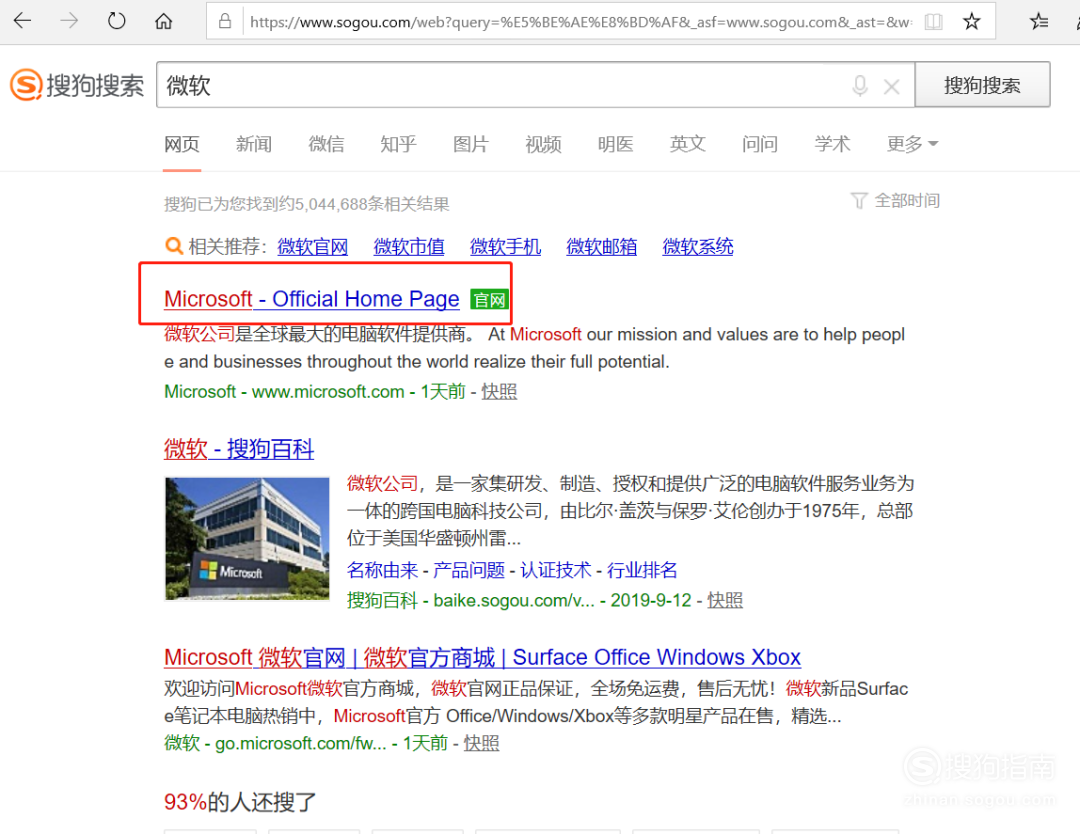Open Microsoft - Official Home Page result
This screenshot has width=1080, height=834.
pos(311,299)
